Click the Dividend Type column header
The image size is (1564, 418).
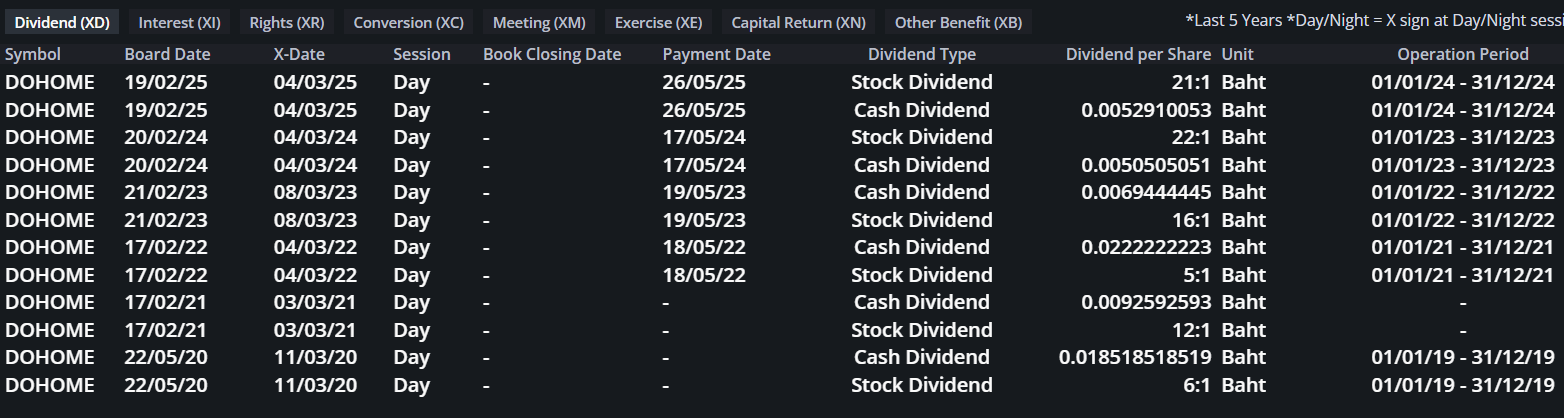[x=922, y=54]
